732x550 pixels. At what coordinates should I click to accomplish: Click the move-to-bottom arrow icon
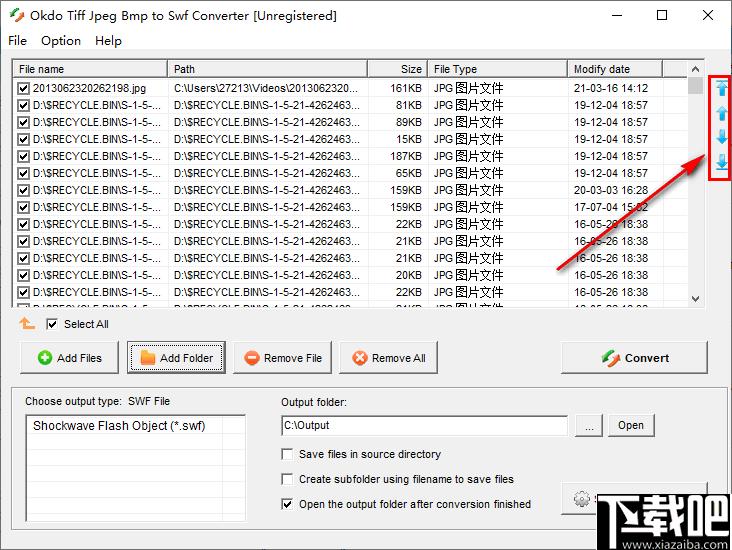721,162
